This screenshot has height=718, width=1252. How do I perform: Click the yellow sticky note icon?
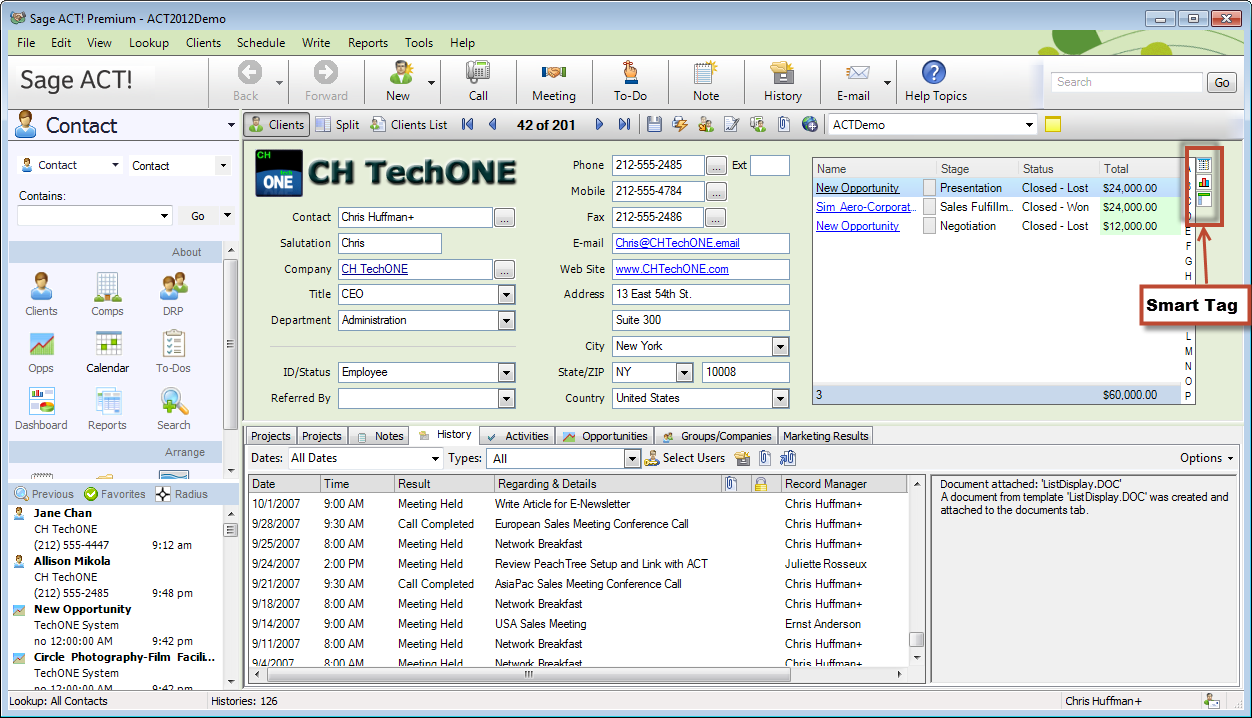coord(1052,125)
